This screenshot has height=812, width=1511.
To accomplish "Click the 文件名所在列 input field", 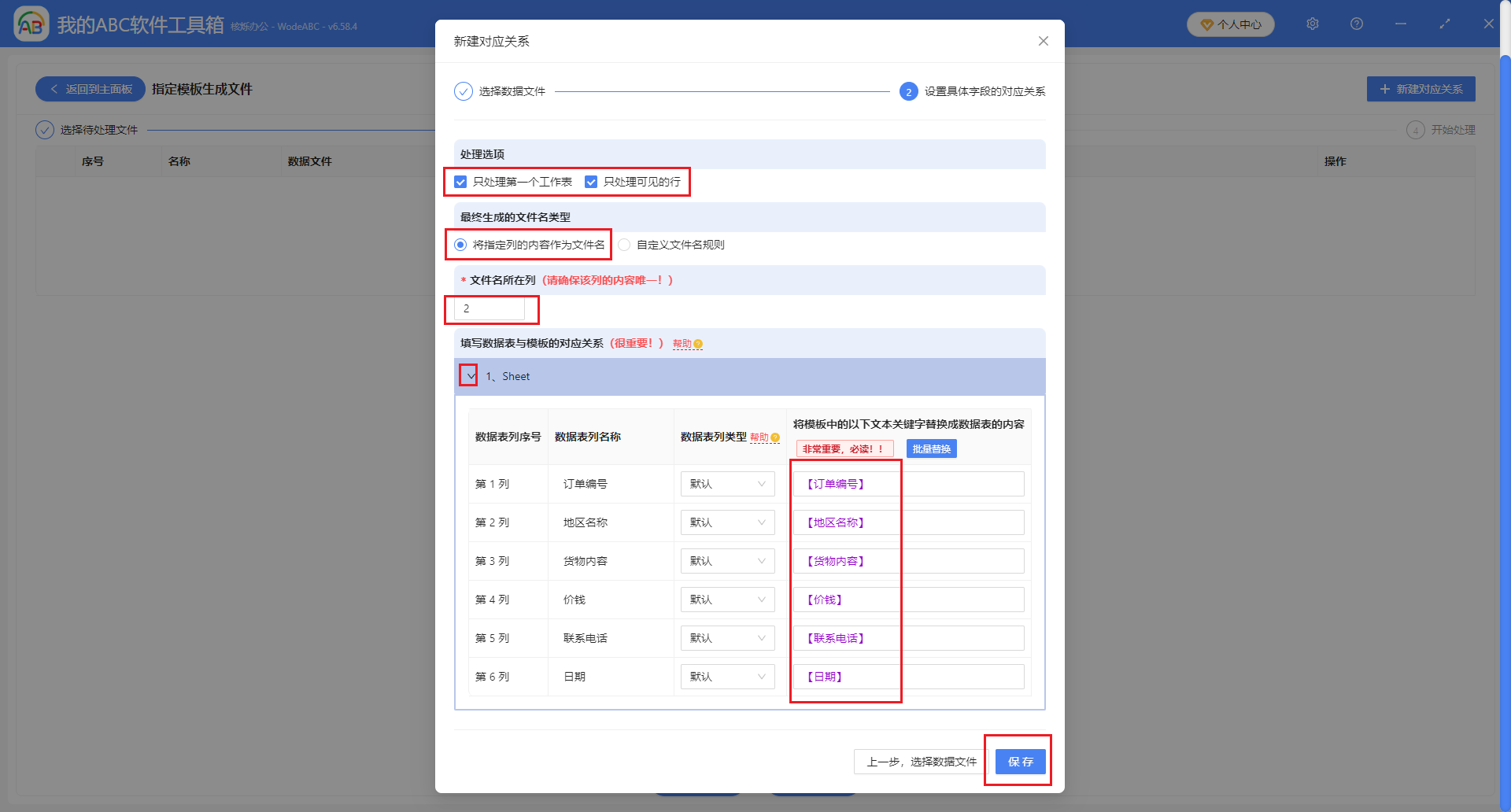I will click(491, 308).
